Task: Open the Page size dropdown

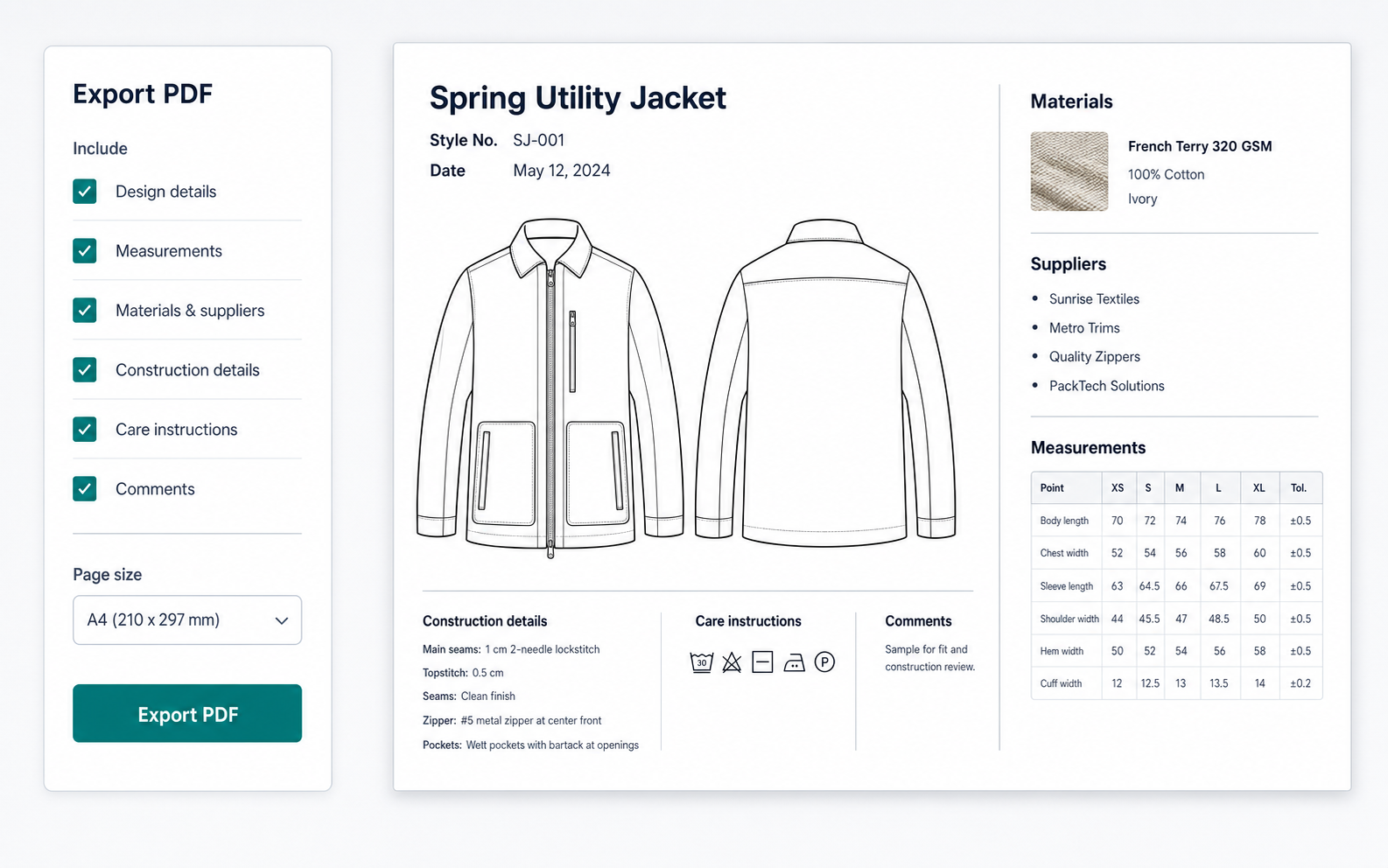Action: [187, 620]
